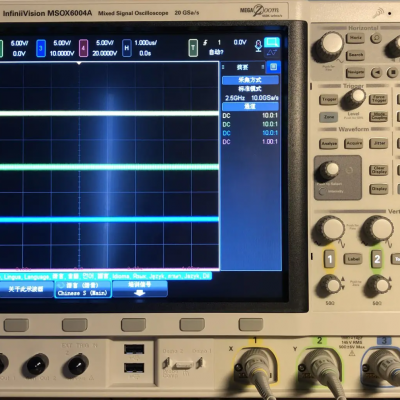Touch the lower front-panel USB port
Screen dimensions: 400x400
(x=134, y=368)
